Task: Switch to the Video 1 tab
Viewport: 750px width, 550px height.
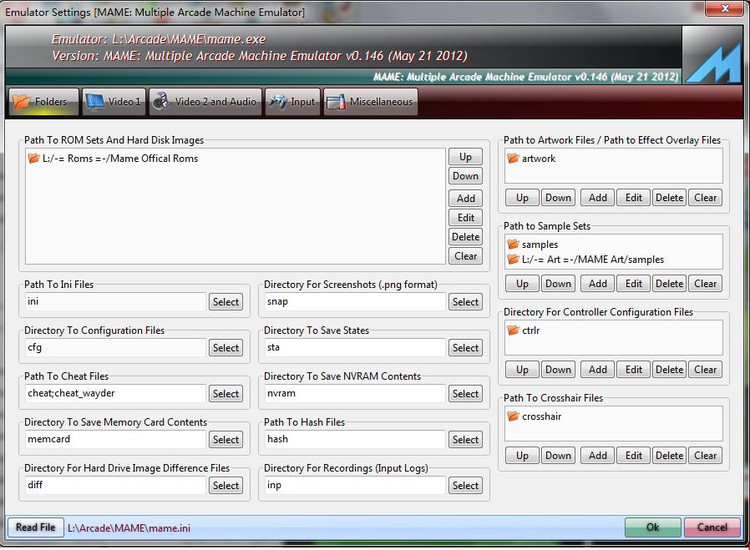Action: pos(113,101)
